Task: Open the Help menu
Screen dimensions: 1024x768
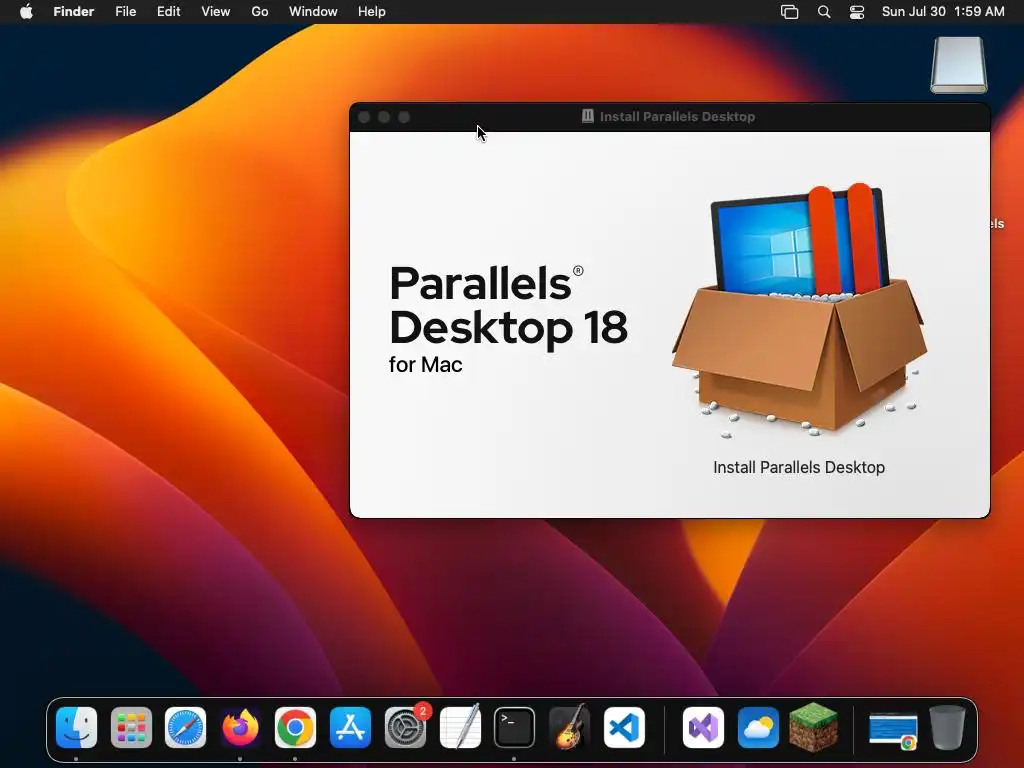Action: click(x=372, y=12)
